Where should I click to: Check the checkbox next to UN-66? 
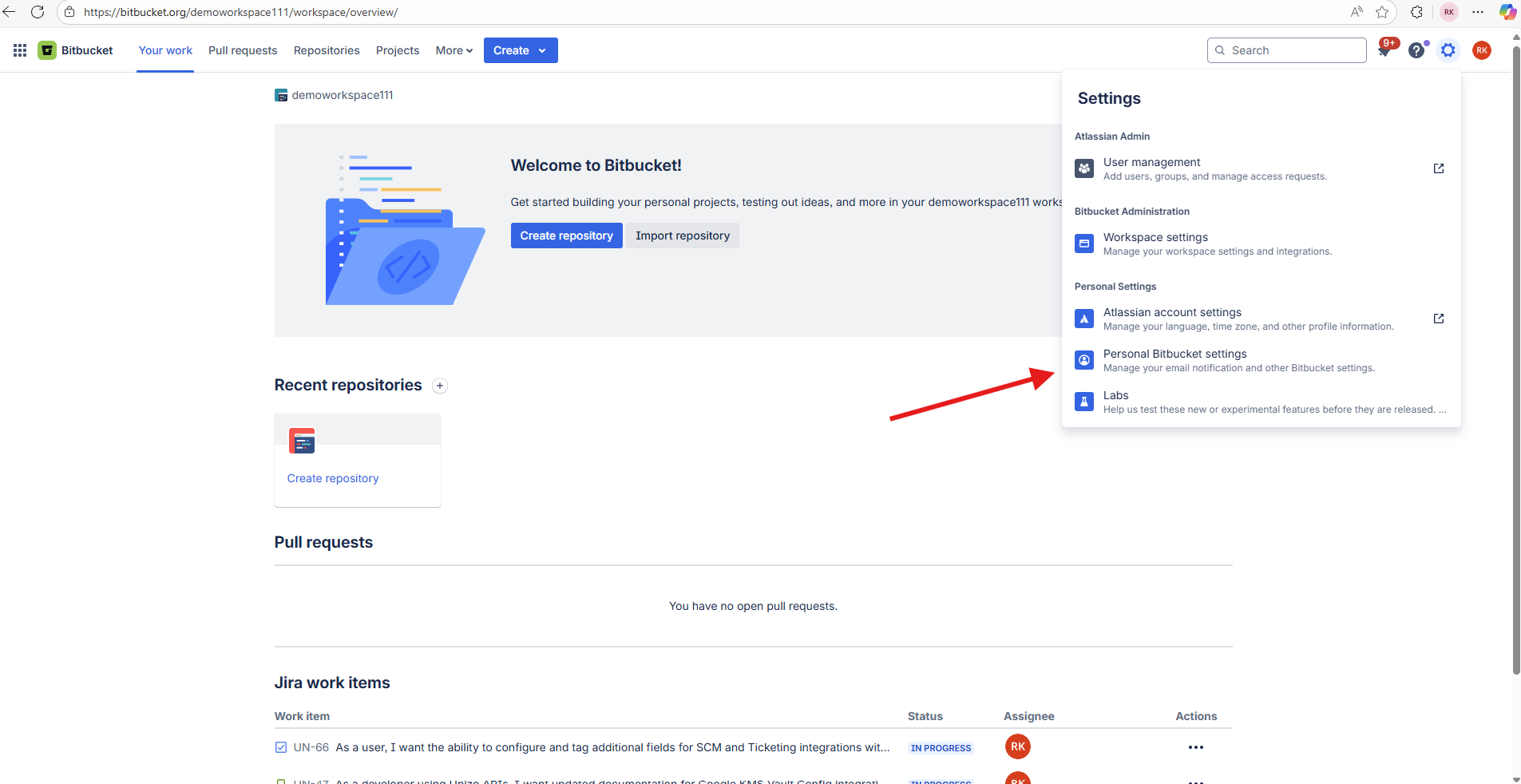coord(281,747)
